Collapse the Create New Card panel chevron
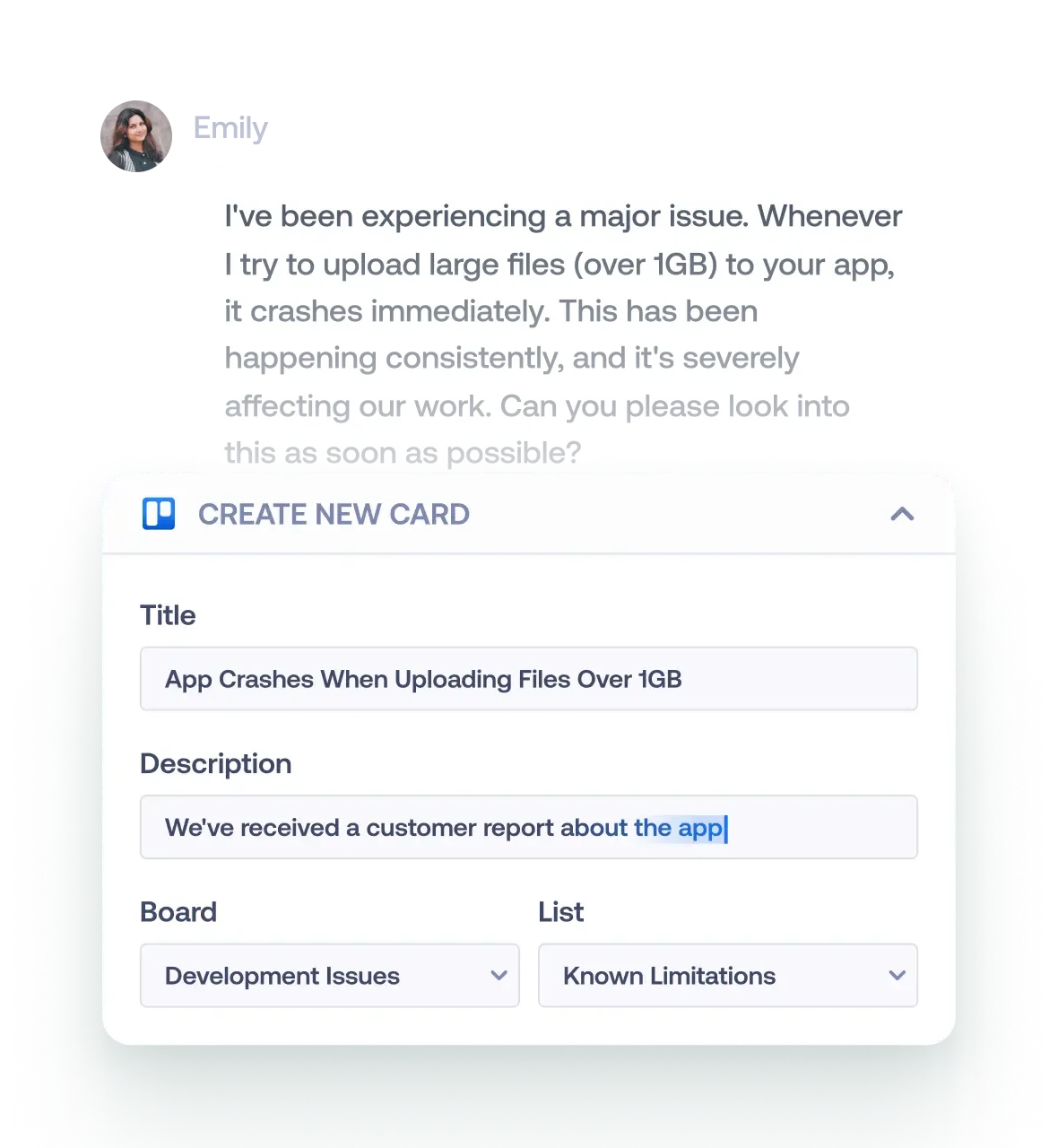The height and width of the screenshot is (1148, 1058). pyautogui.click(x=902, y=514)
